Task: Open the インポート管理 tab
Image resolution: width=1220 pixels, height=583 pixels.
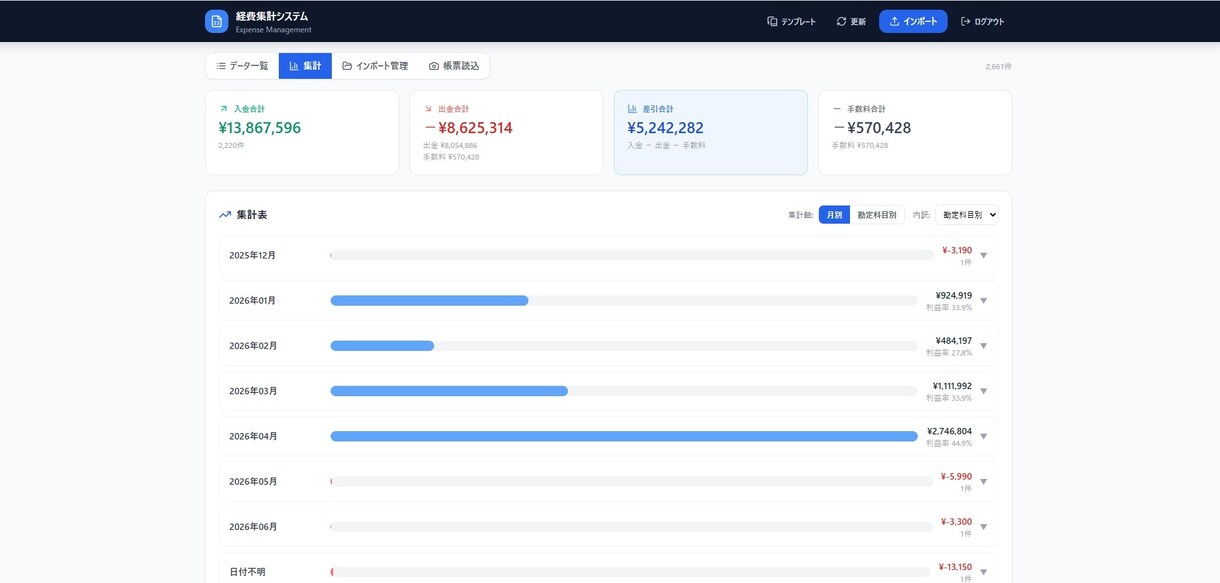Action: coord(375,66)
